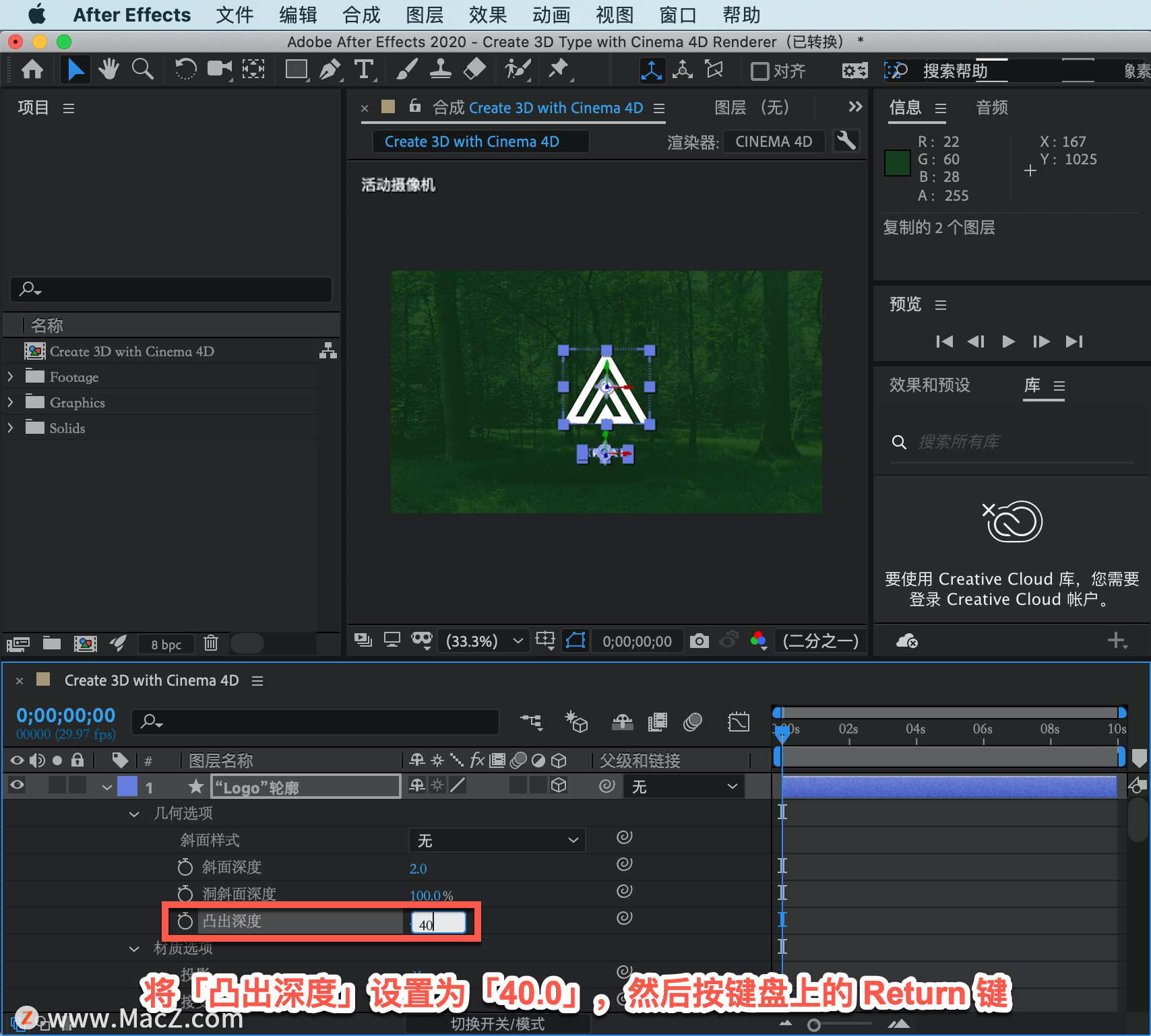
Task: Open renderer options wrench icon
Action: click(846, 141)
